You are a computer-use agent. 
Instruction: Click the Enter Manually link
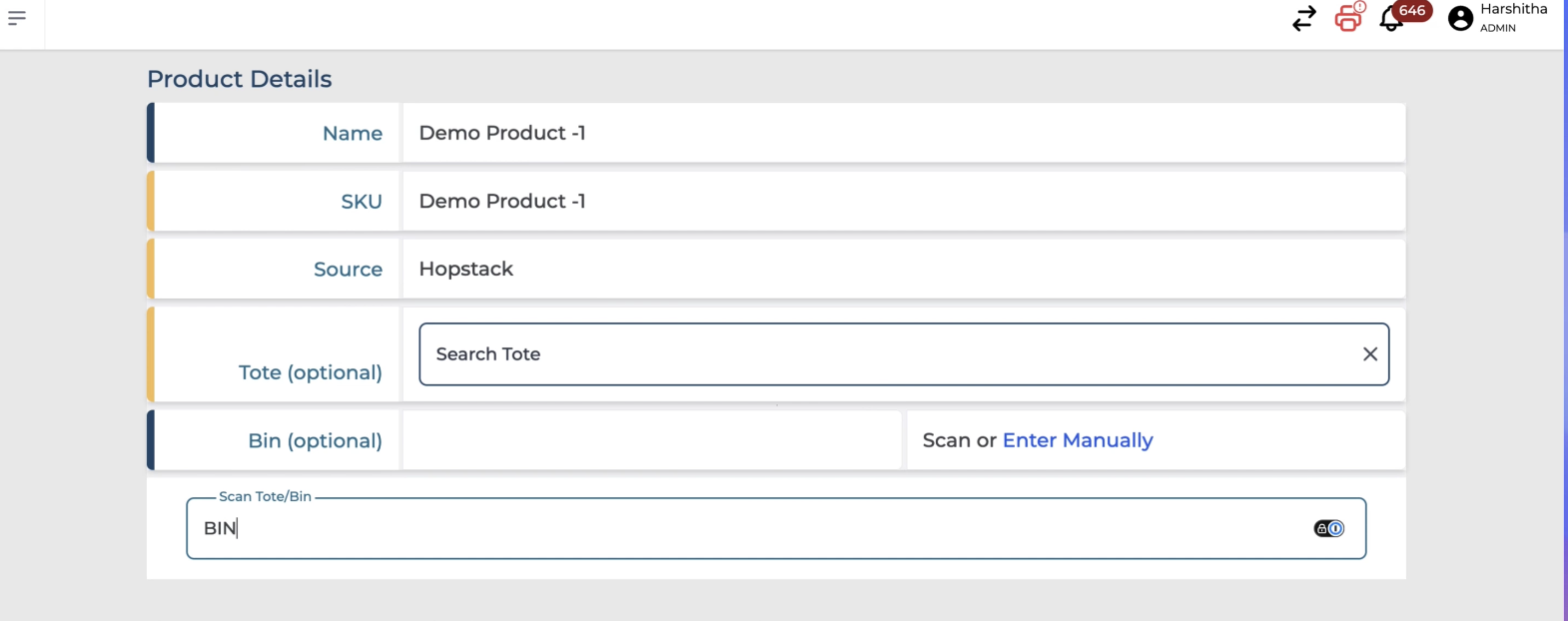pyautogui.click(x=1078, y=440)
